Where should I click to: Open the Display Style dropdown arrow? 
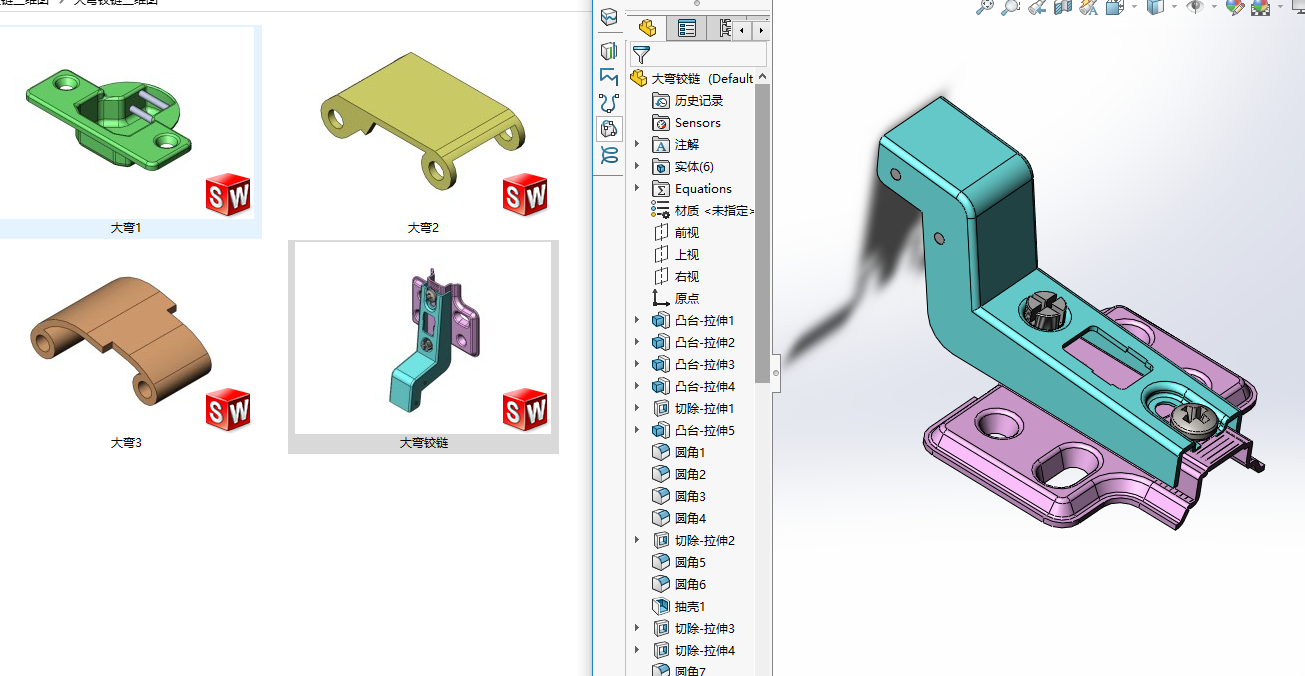(1174, 6)
